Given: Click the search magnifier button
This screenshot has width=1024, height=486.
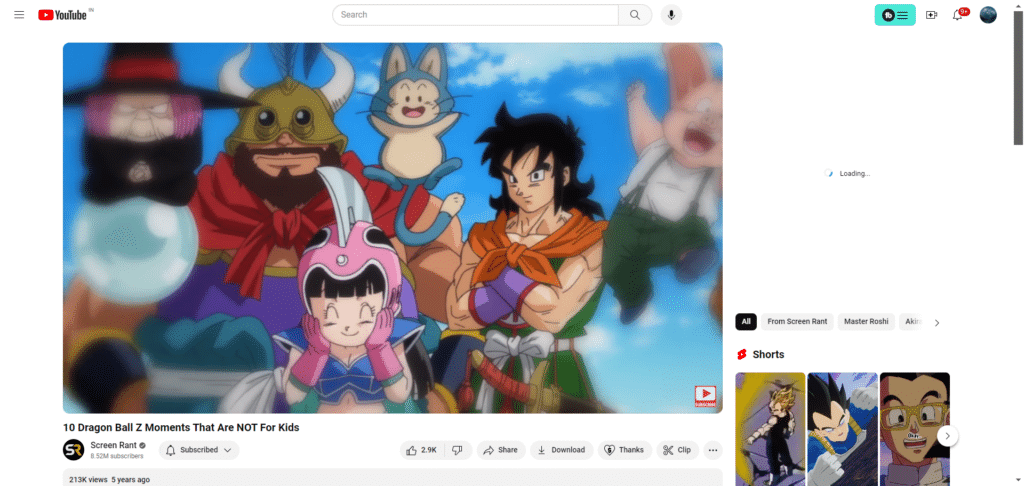Looking at the screenshot, I should click(x=635, y=14).
